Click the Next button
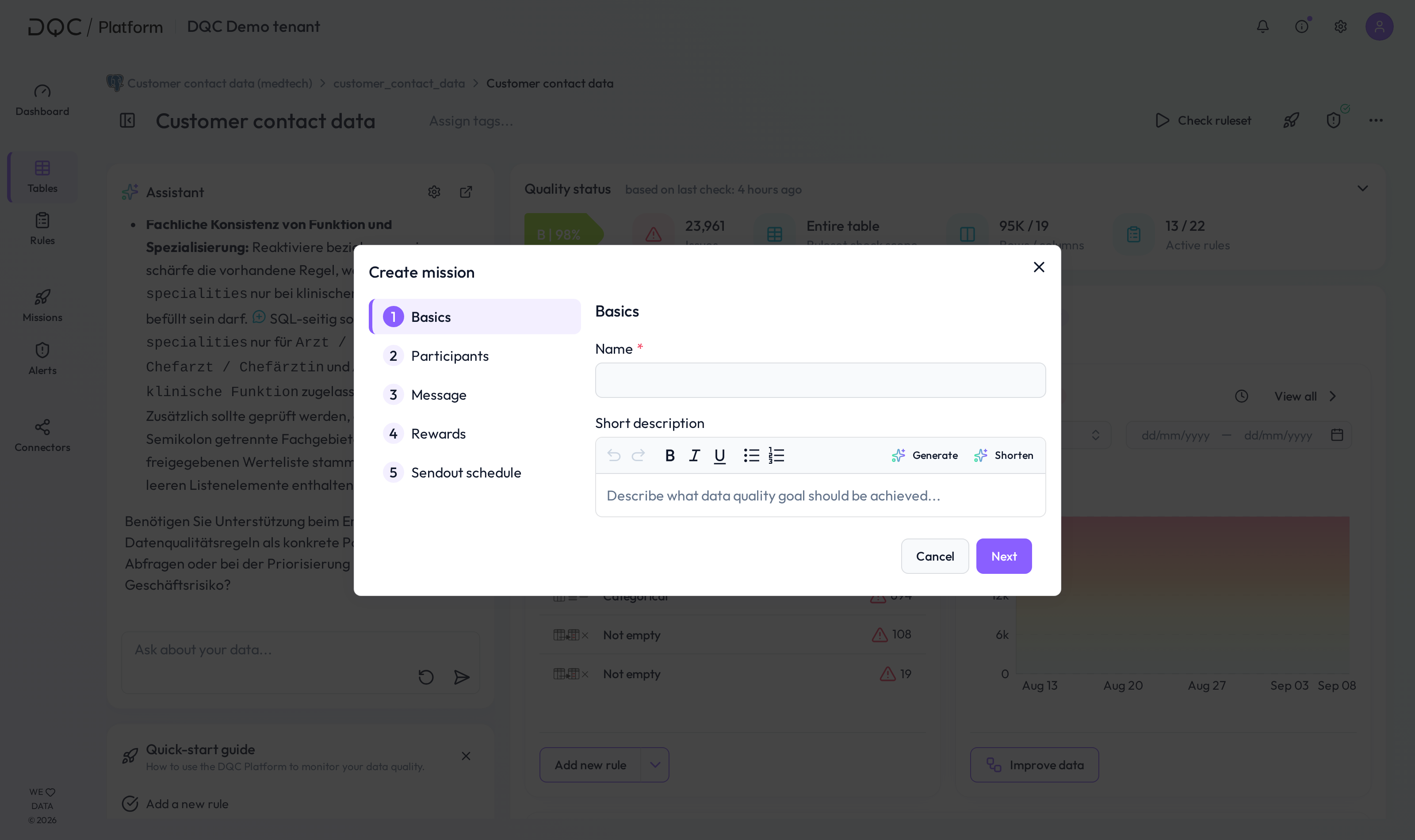Viewport: 1415px width, 840px height. pos(1003,557)
